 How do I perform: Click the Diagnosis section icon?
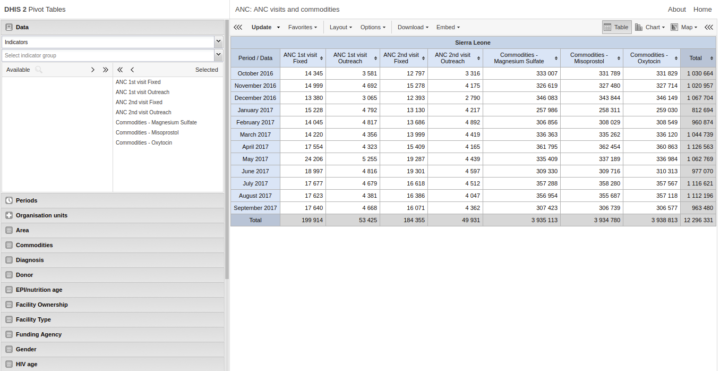click(9, 260)
